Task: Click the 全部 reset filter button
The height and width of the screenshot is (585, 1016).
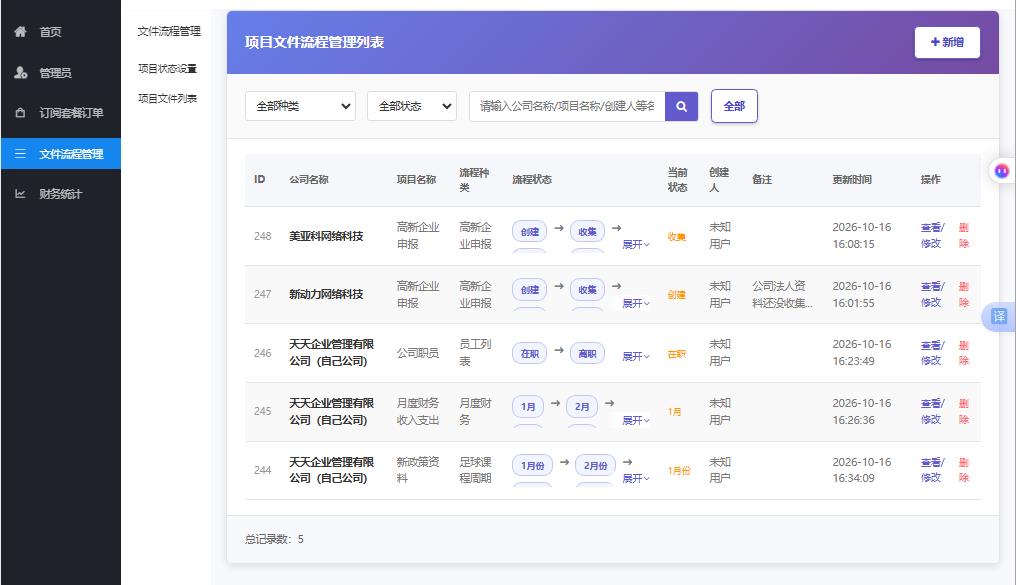Action: (x=734, y=106)
